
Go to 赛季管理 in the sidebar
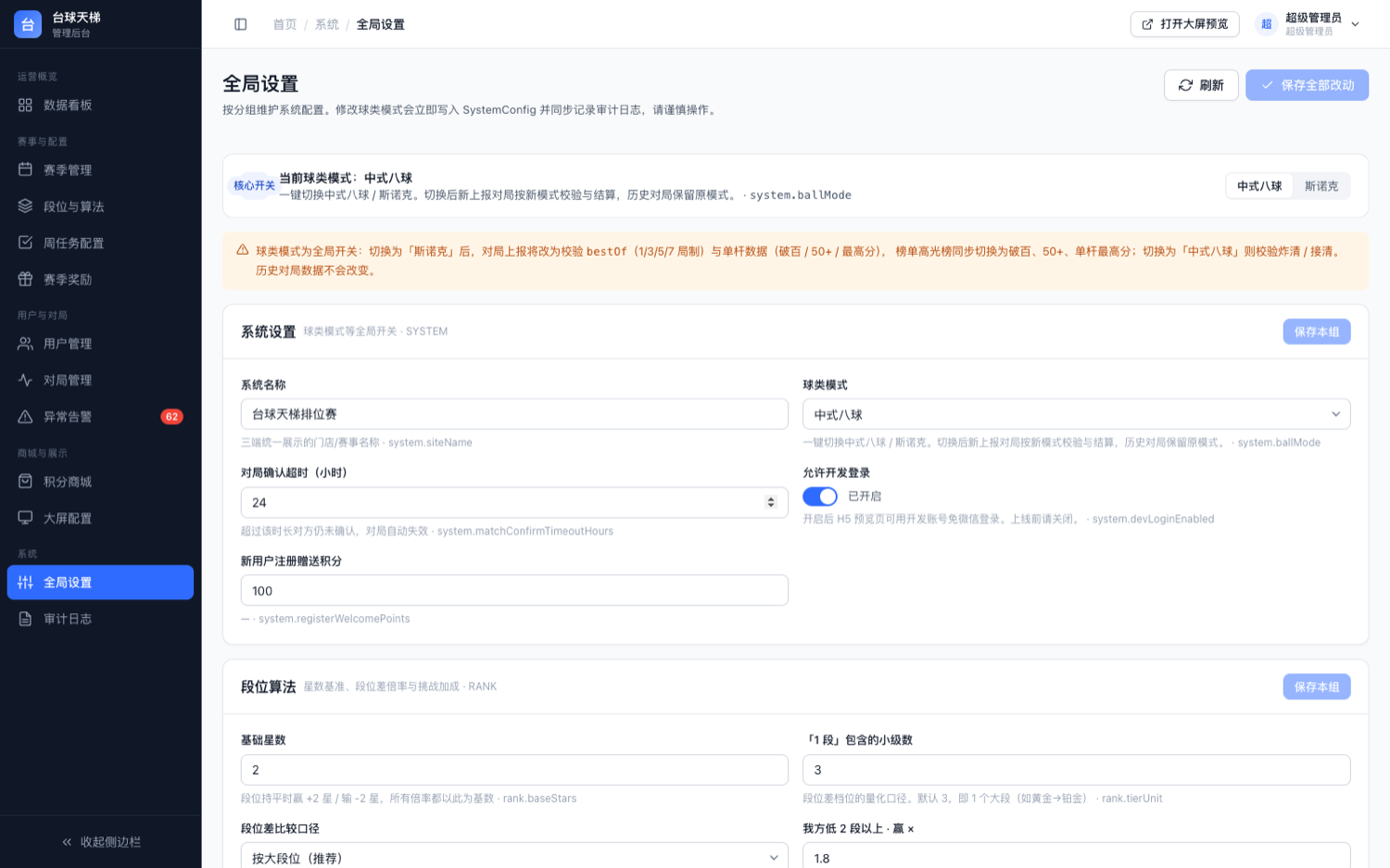100,170
